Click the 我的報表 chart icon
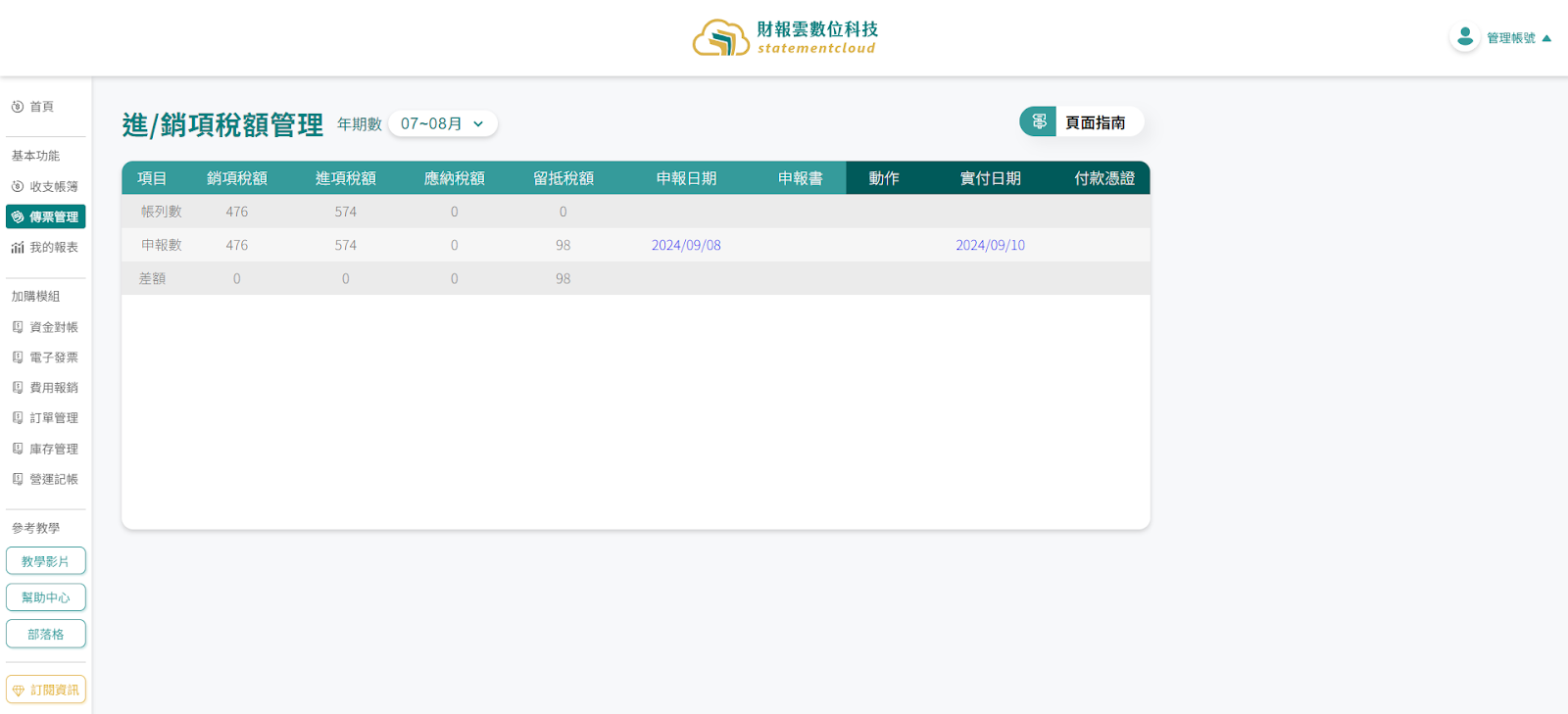This screenshot has width=1568, height=714. (x=18, y=248)
